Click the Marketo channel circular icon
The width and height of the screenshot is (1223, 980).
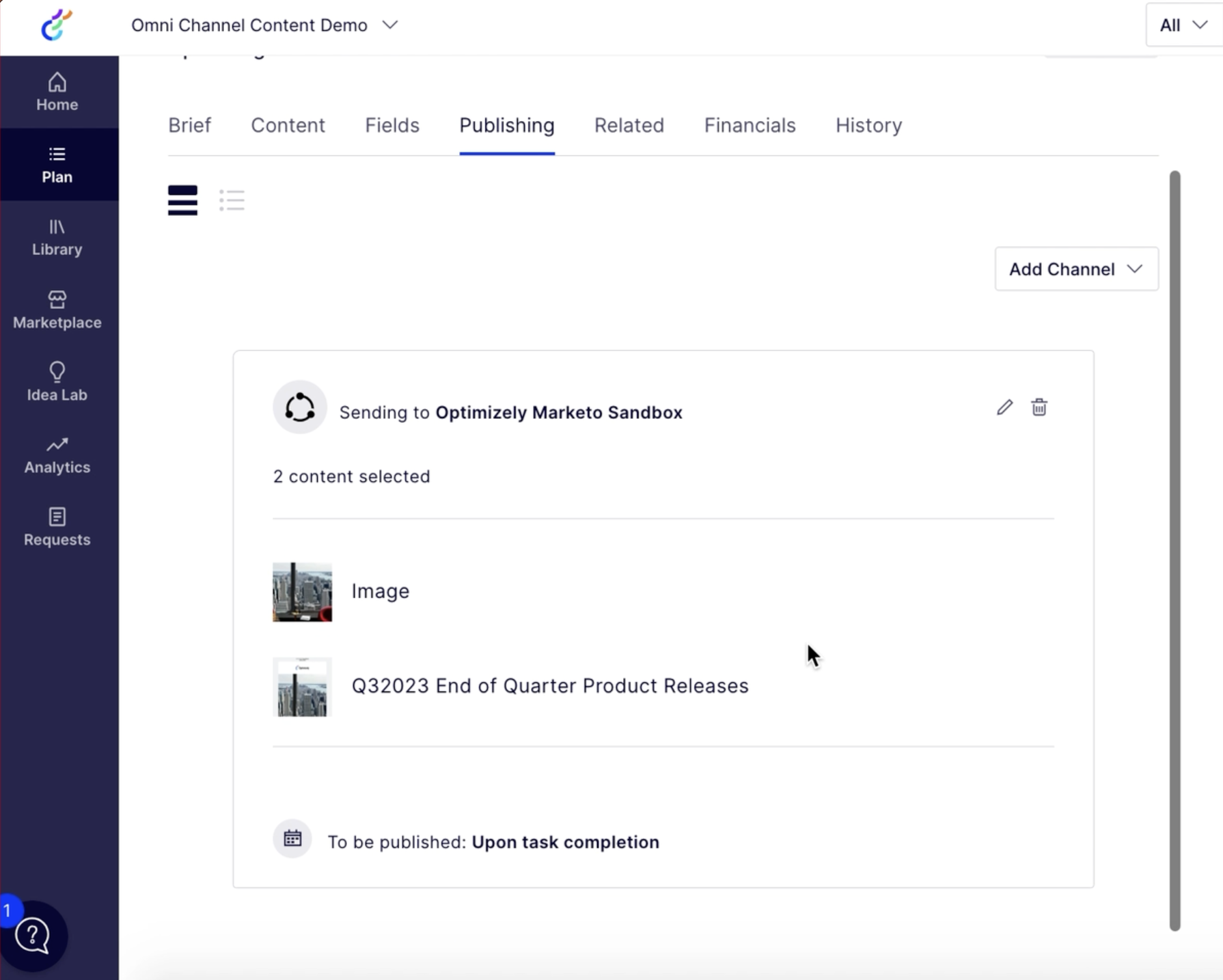[x=299, y=407]
